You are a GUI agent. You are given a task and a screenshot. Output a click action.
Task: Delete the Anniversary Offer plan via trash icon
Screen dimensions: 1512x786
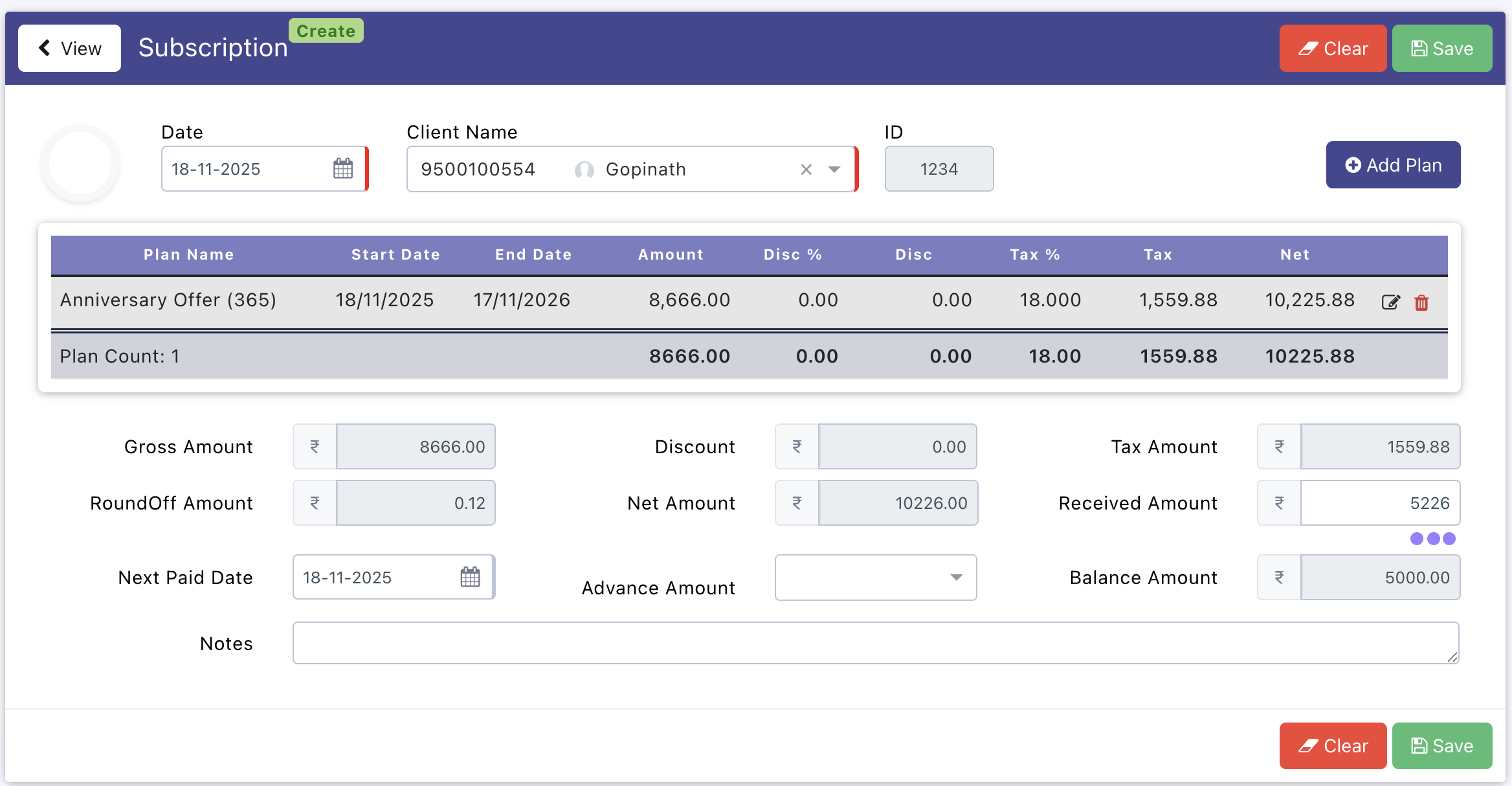pos(1421,302)
